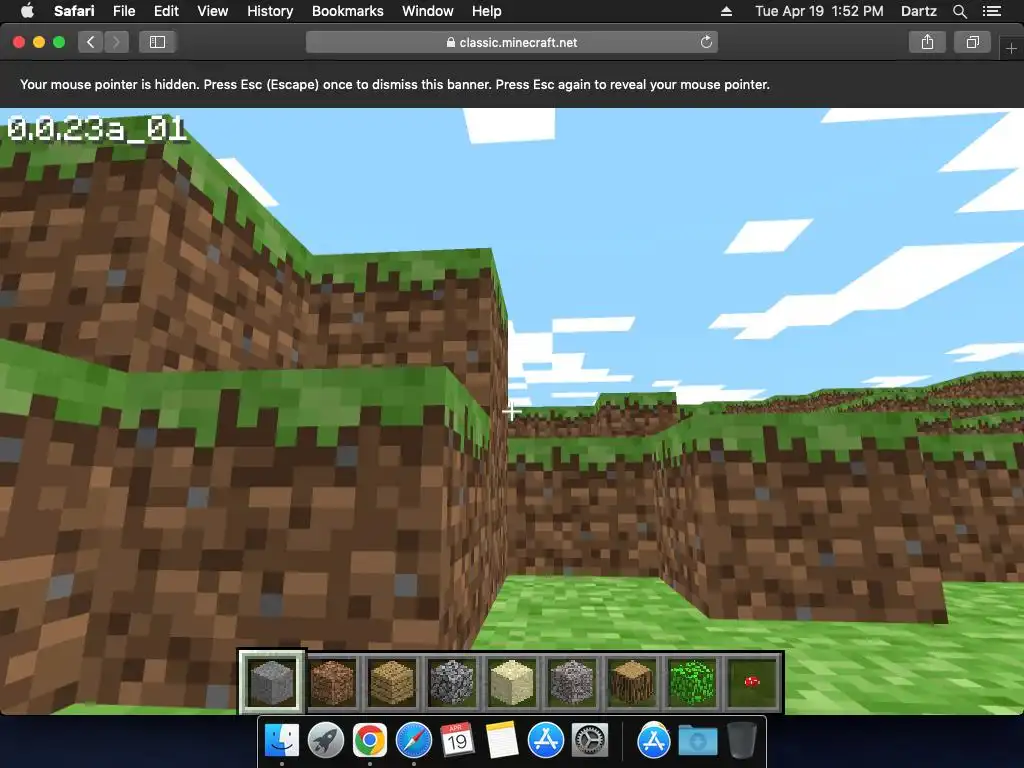Open Notification Center list icon
Image resolution: width=1024 pixels, height=768 pixels.
(x=991, y=11)
